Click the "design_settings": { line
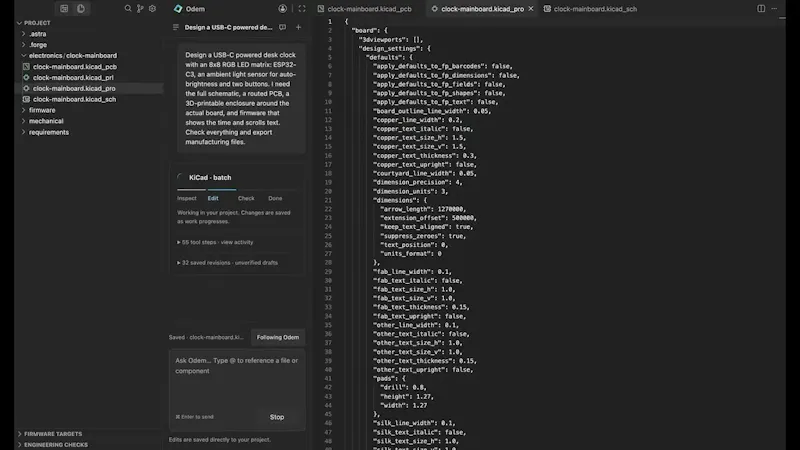 click(394, 48)
